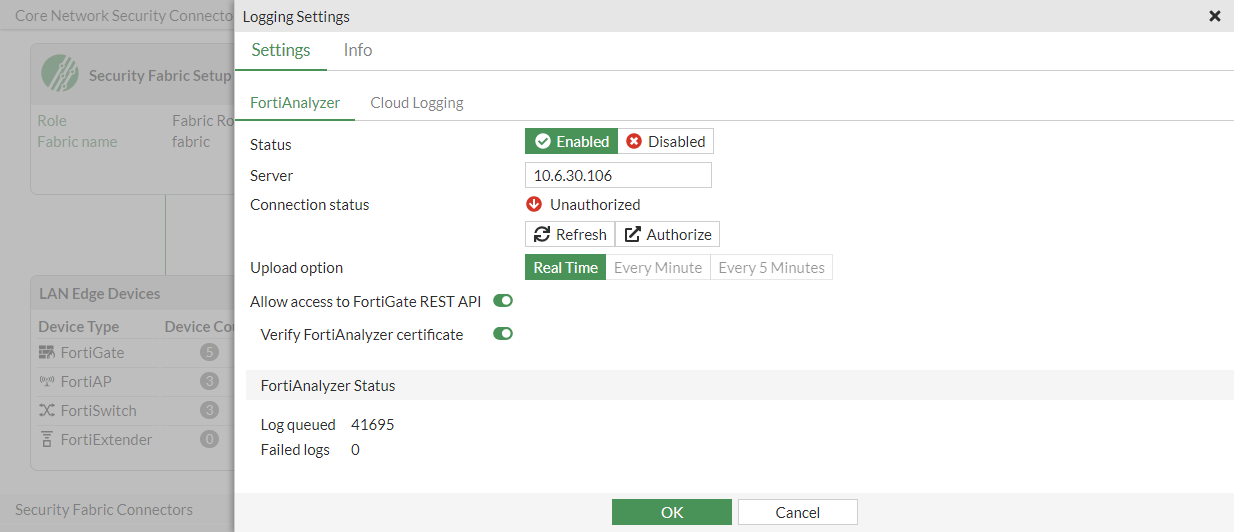Click the FortiGate count badge showing 5
1234x532 pixels.
point(209,353)
